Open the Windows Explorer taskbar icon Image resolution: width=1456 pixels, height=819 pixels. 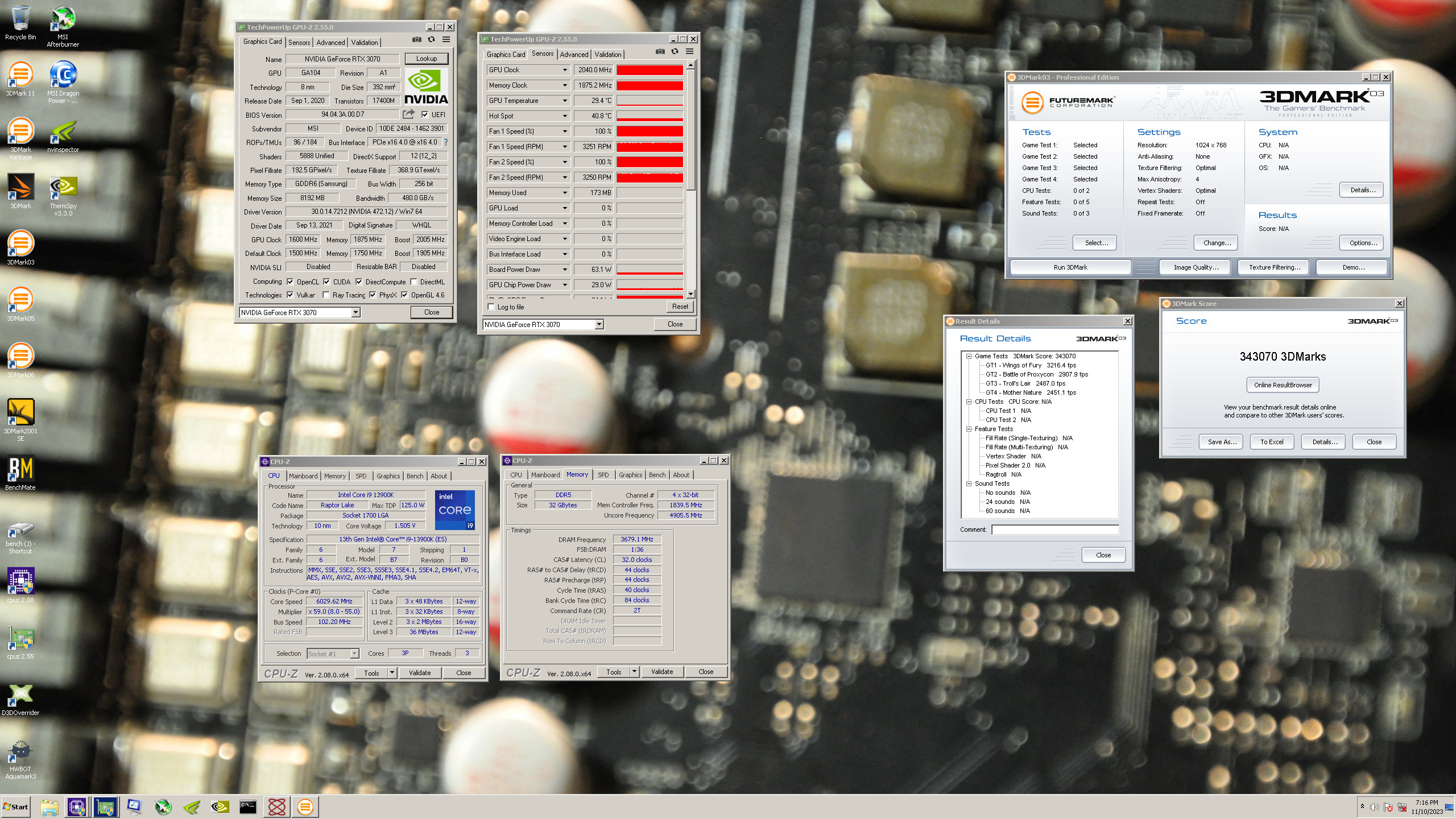49,806
